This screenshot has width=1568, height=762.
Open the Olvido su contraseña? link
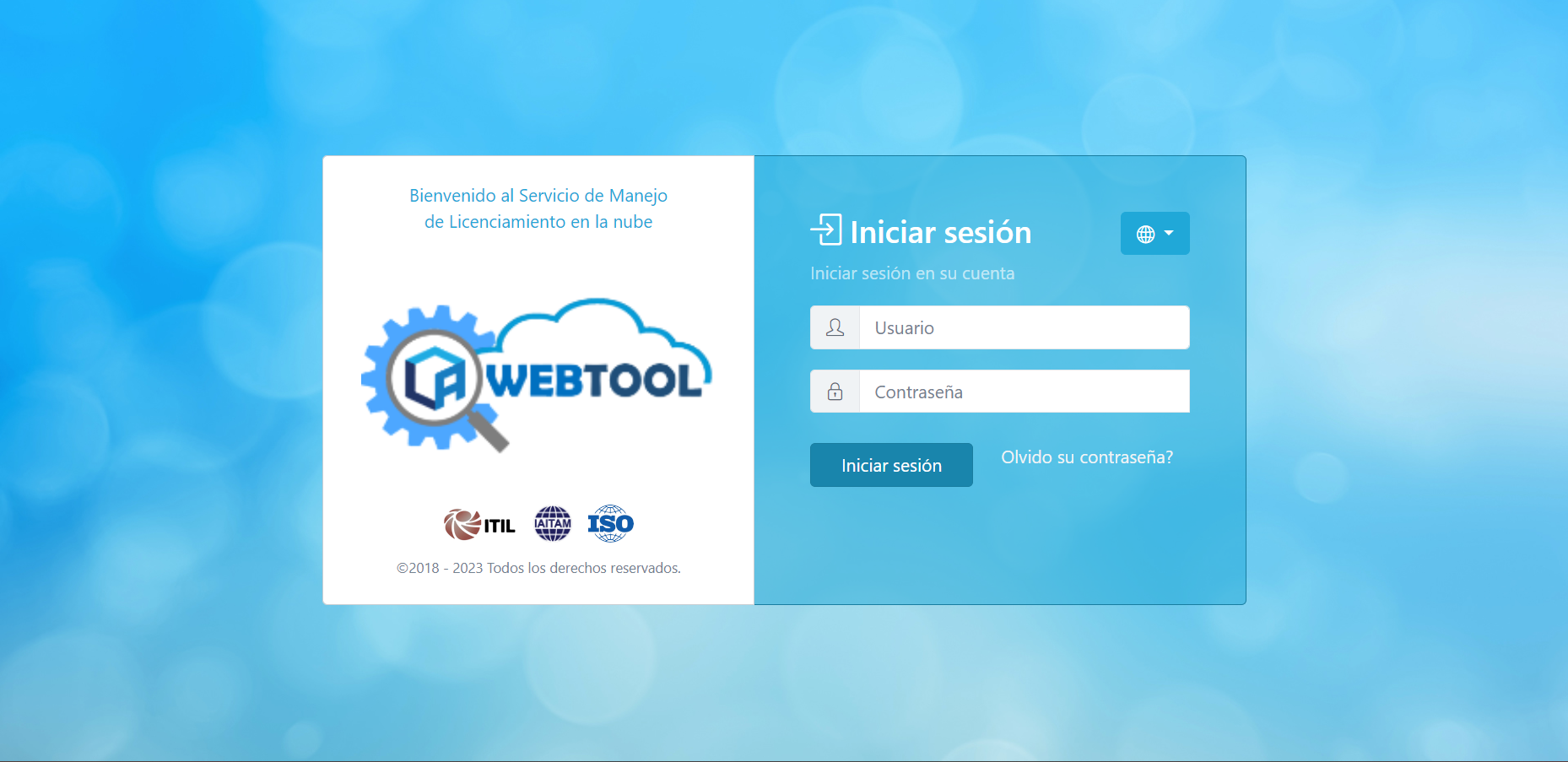[x=1086, y=457]
